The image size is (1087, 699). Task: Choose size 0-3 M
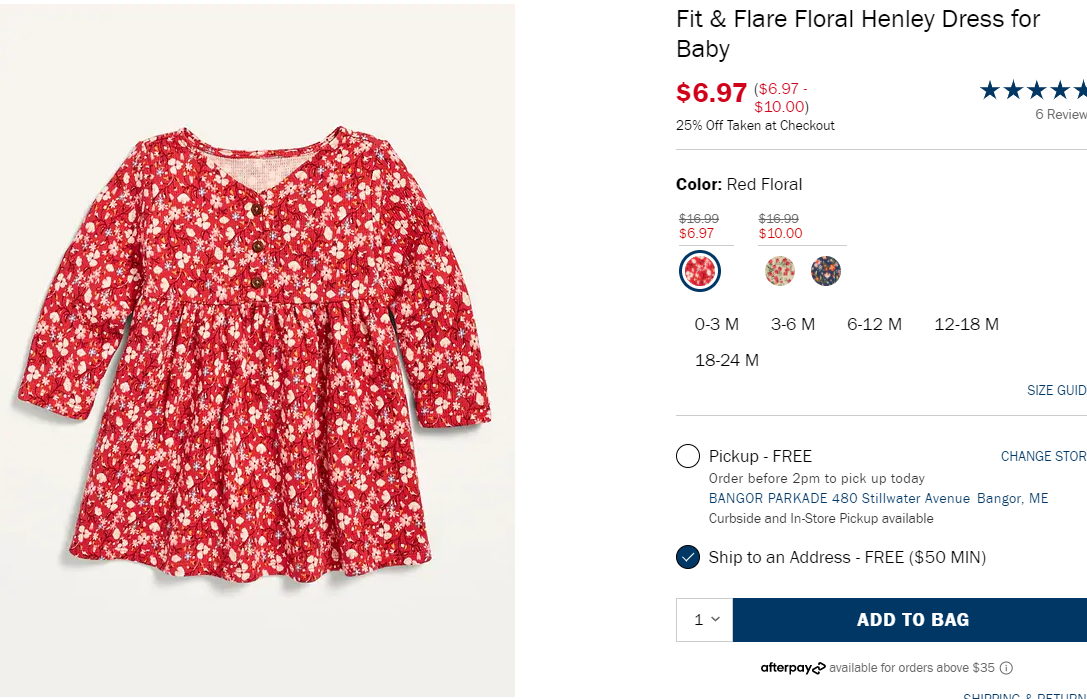717,324
